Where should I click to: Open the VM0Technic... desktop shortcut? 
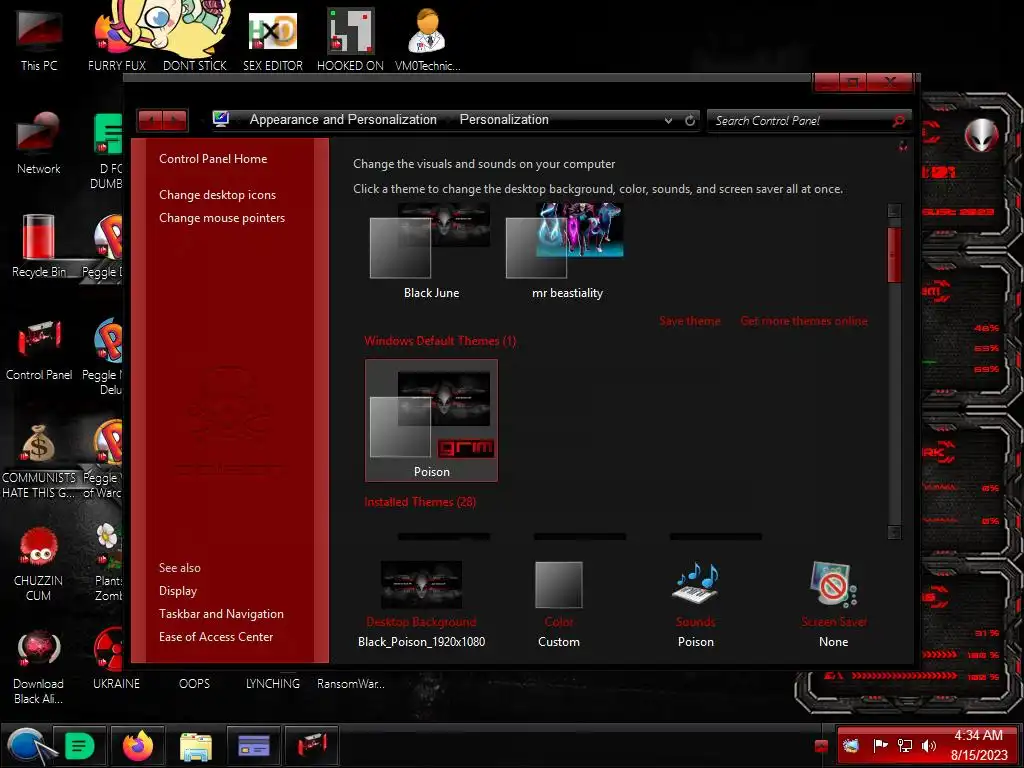(x=428, y=40)
